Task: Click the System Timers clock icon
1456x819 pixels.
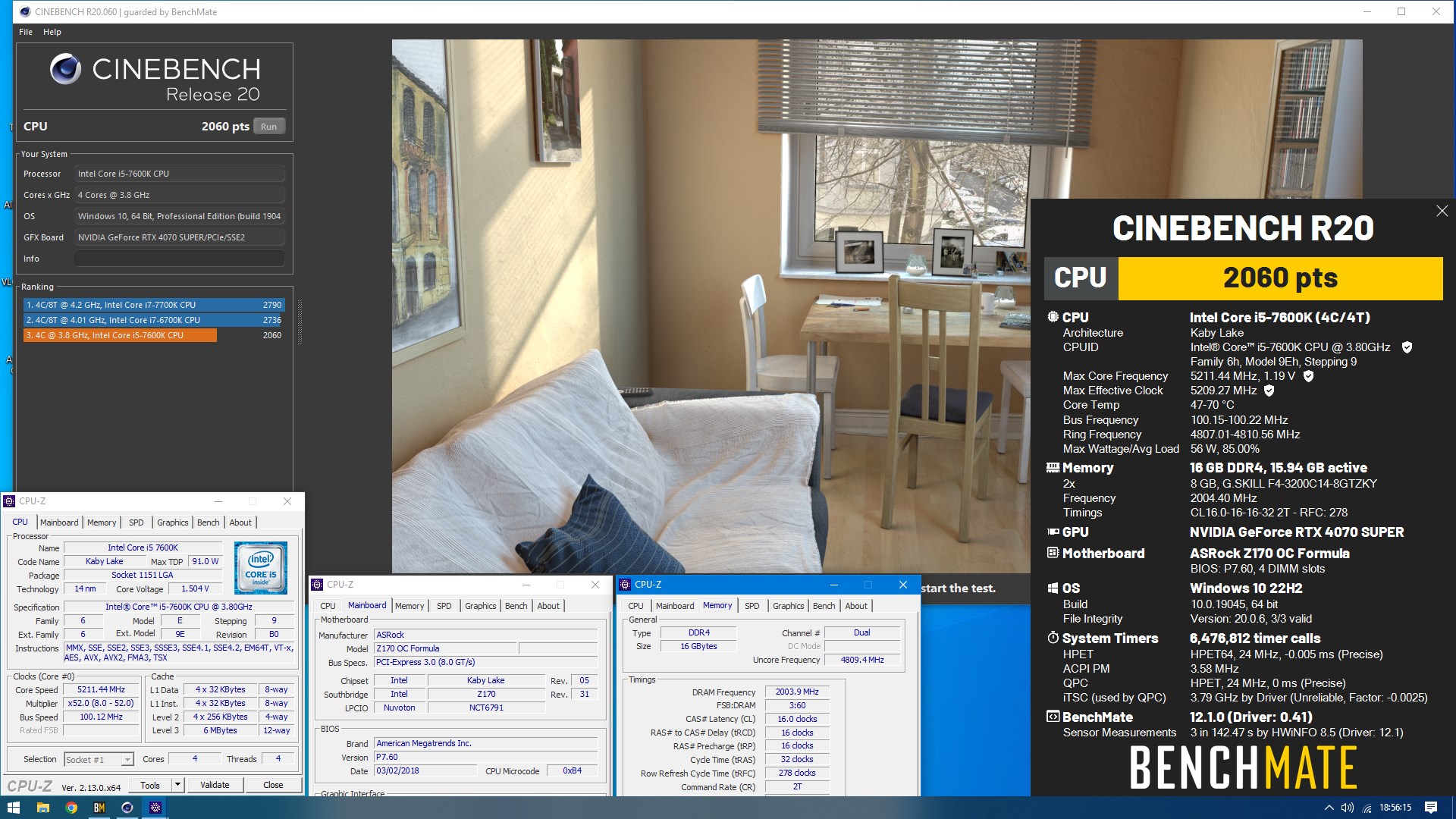Action: (1053, 638)
